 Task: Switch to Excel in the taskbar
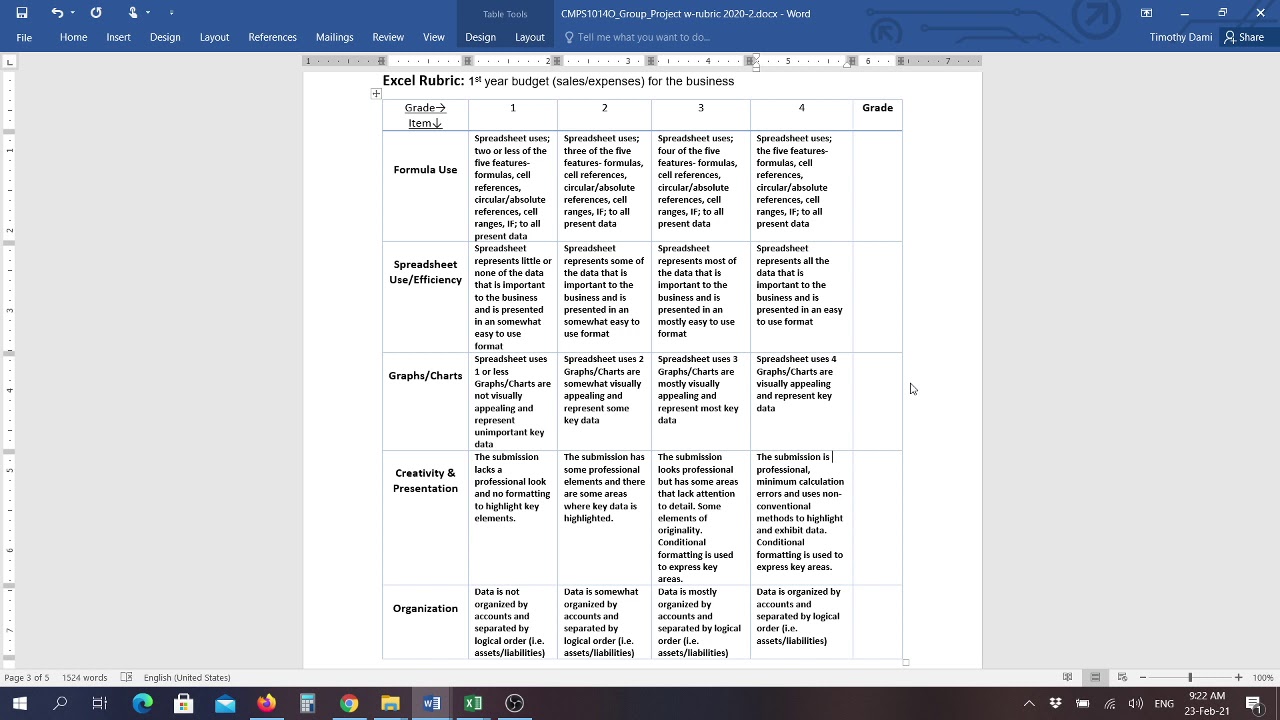coord(473,703)
